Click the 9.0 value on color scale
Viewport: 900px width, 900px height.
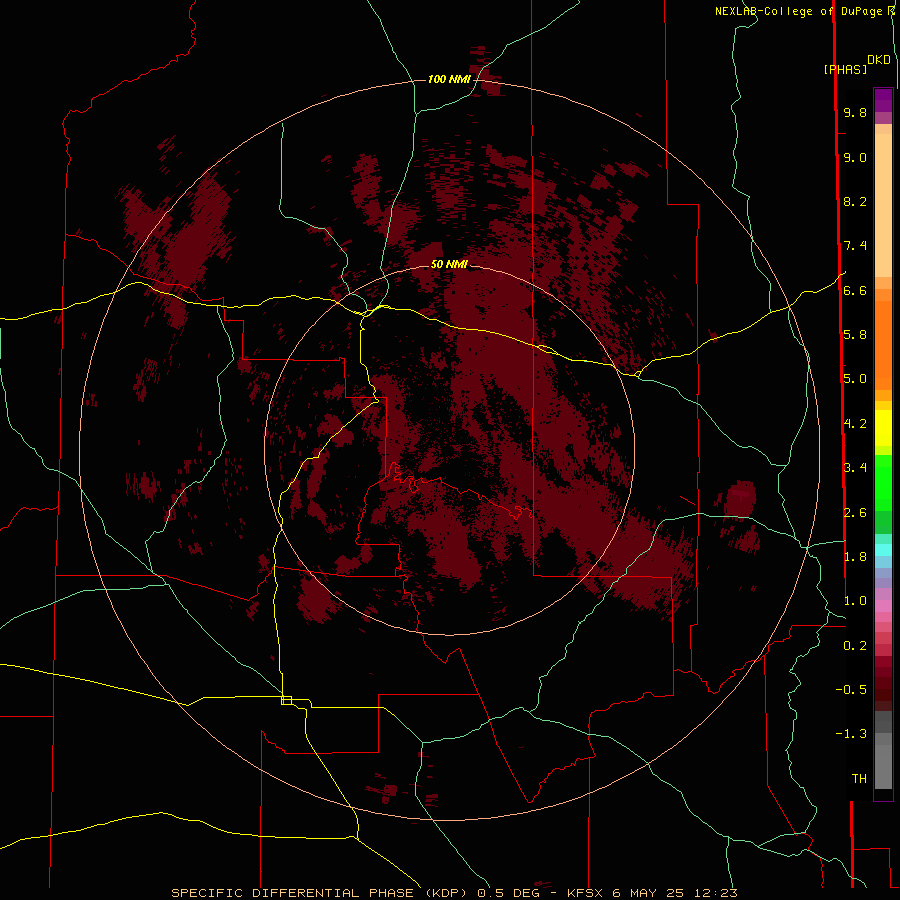855,157
